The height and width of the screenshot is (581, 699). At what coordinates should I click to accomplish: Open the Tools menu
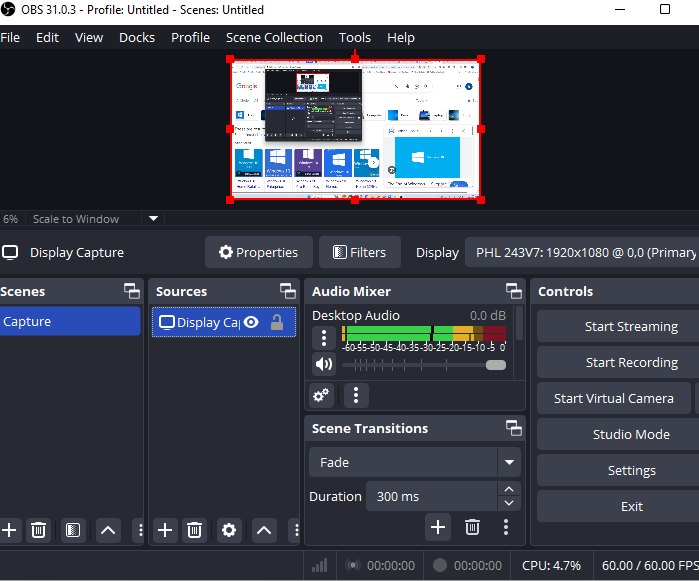[355, 37]
